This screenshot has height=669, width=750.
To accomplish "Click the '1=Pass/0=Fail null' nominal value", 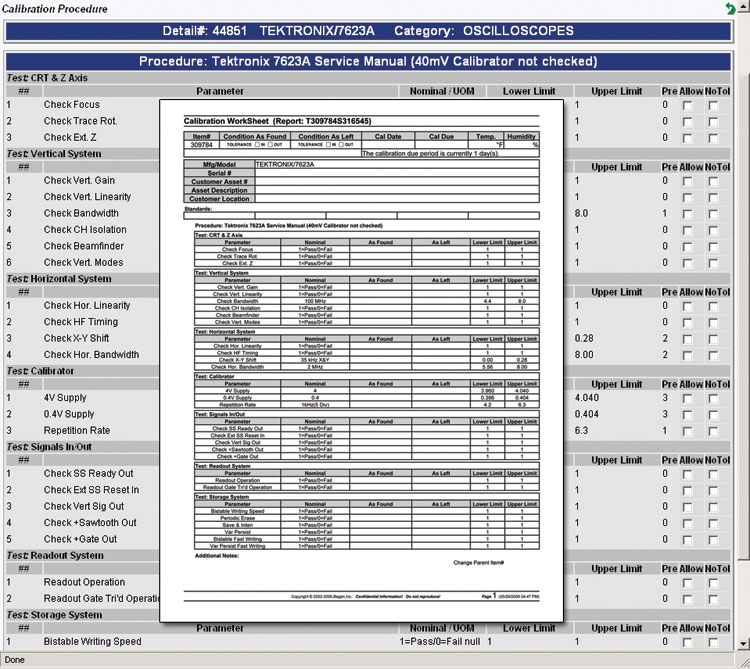I will 440,641.
